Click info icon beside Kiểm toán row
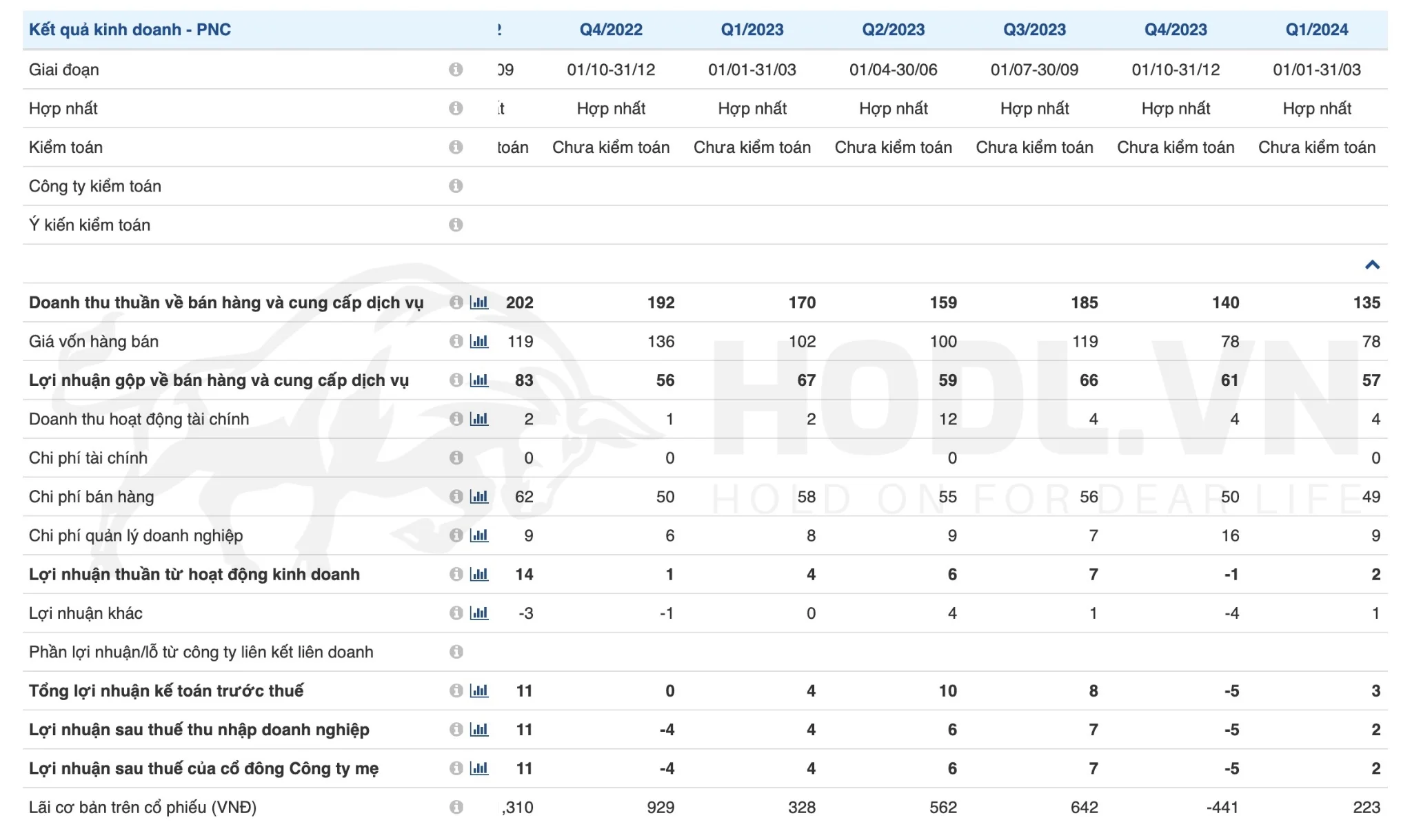This screenshot has width=1412, height=840. (x=456, y=147)
